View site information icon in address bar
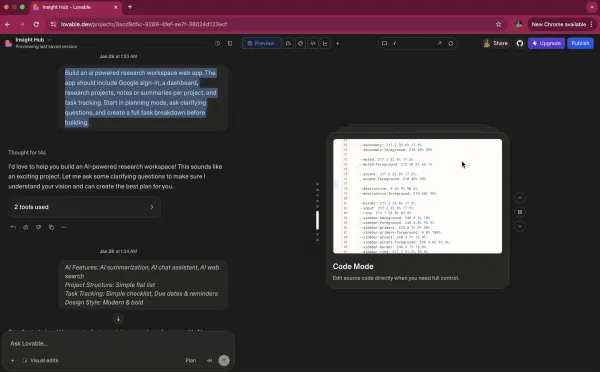The height and width of the screenshot is (372, 600). pyautogui.click(x=53, y=24)
